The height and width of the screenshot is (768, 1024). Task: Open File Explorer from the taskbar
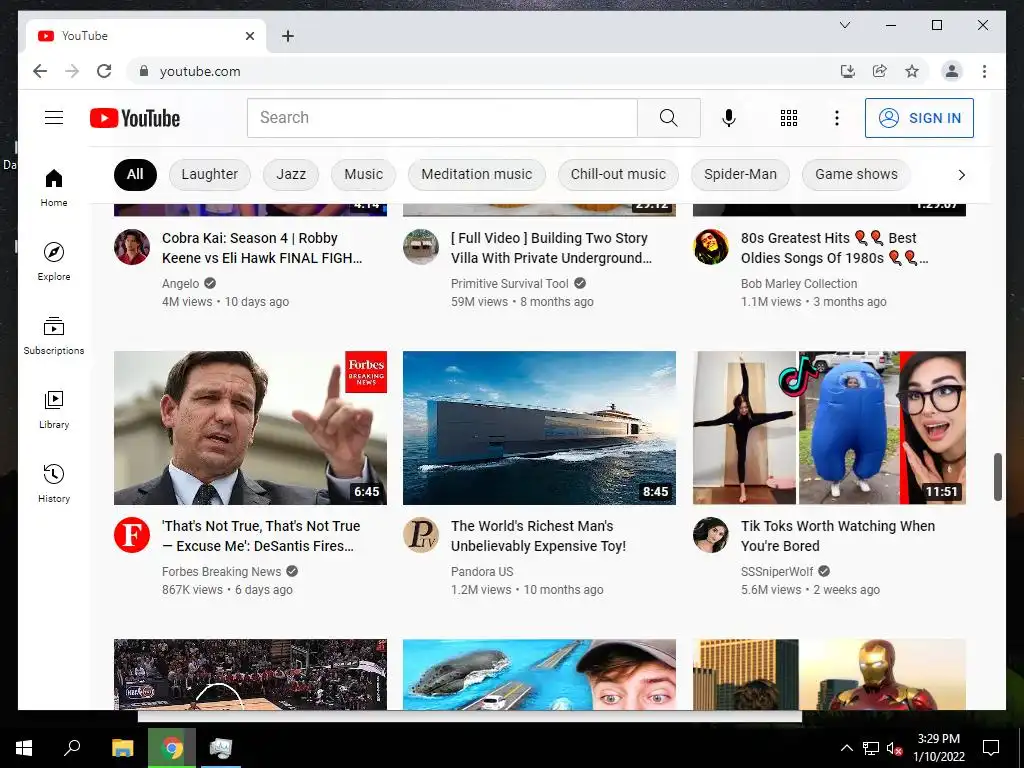122,748
